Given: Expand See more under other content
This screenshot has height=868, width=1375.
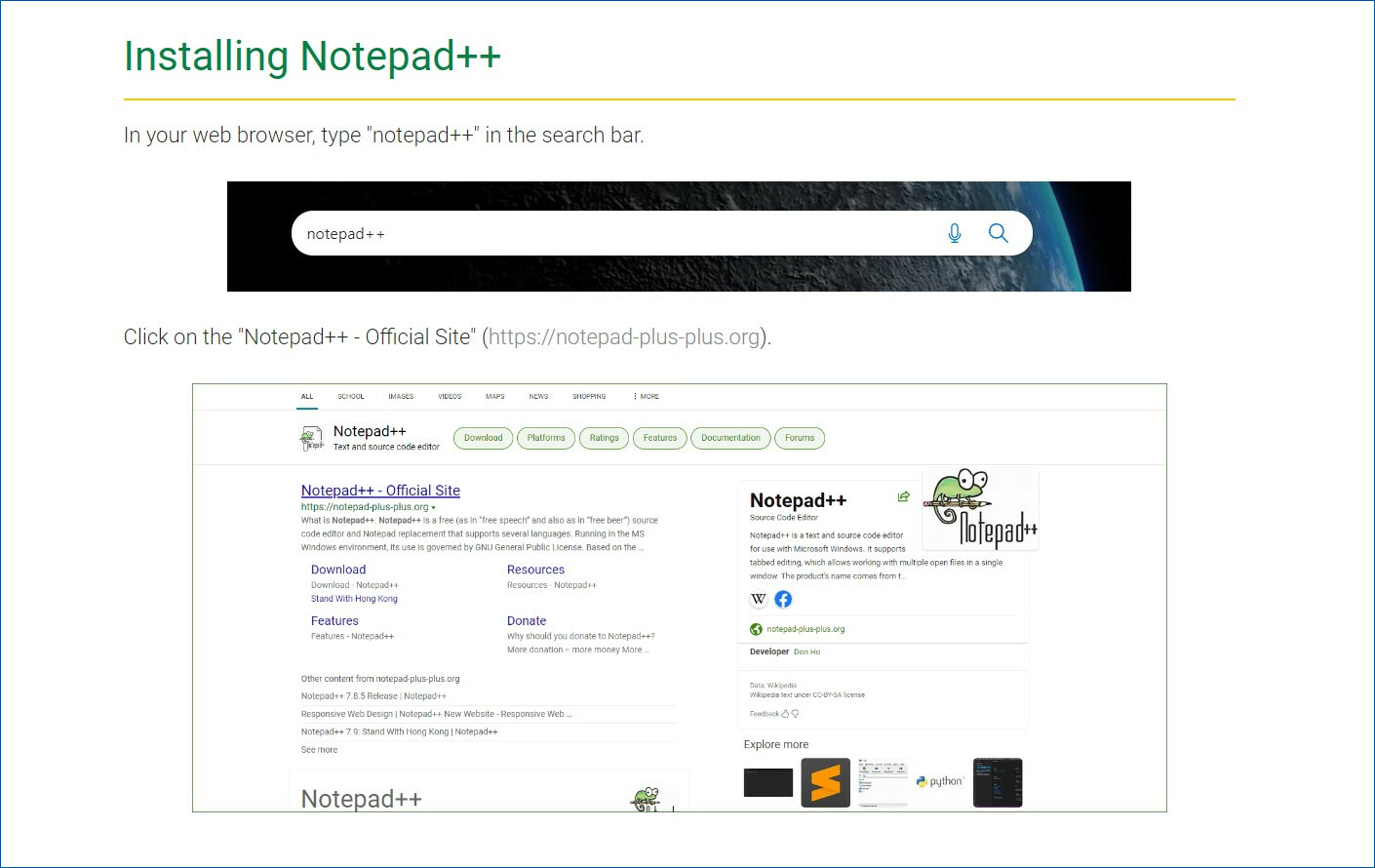Looking at the screenshot, I should coord(319,750).
